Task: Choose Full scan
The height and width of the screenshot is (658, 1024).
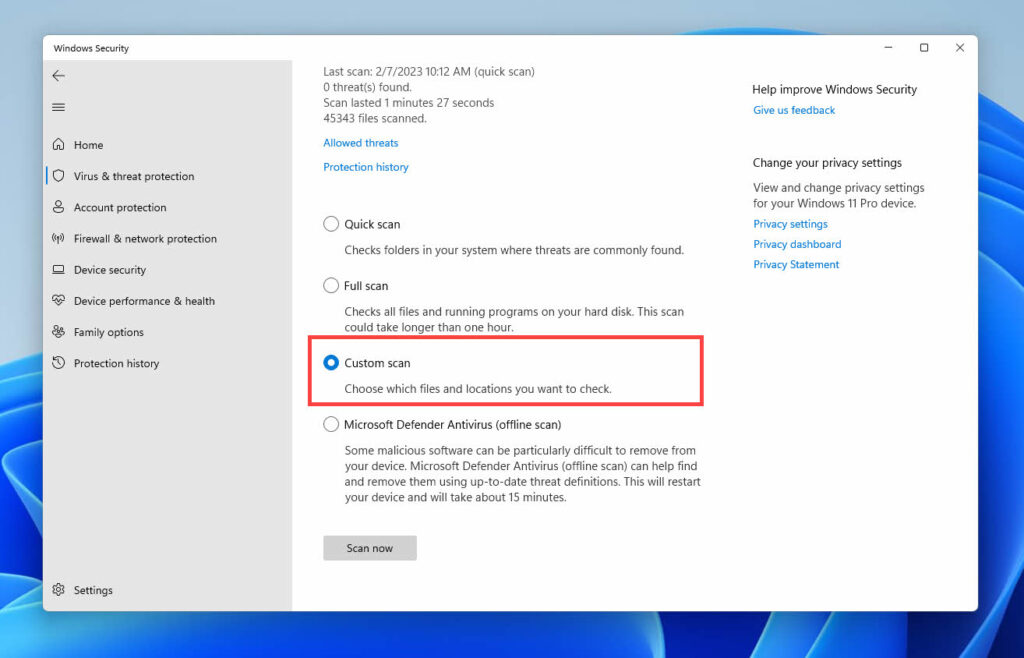Action: pos(331,285)
